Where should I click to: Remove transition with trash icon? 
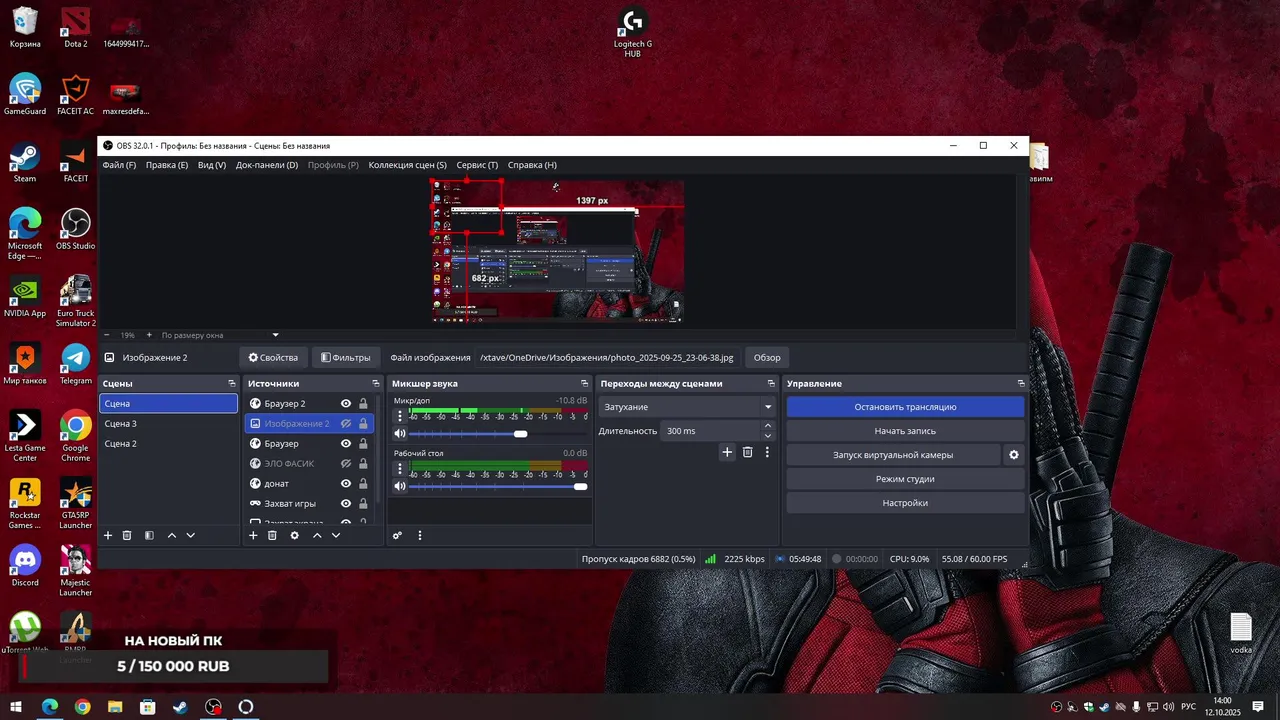pyautogui.click(x=747, y=452)
